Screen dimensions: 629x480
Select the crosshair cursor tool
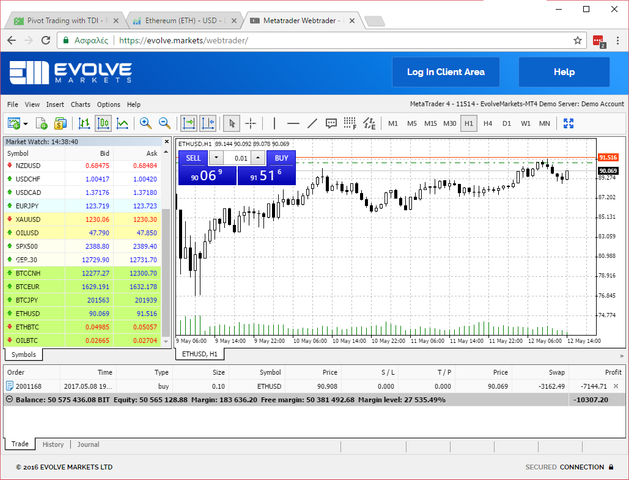pyautogui.click(x=251, y=123)
